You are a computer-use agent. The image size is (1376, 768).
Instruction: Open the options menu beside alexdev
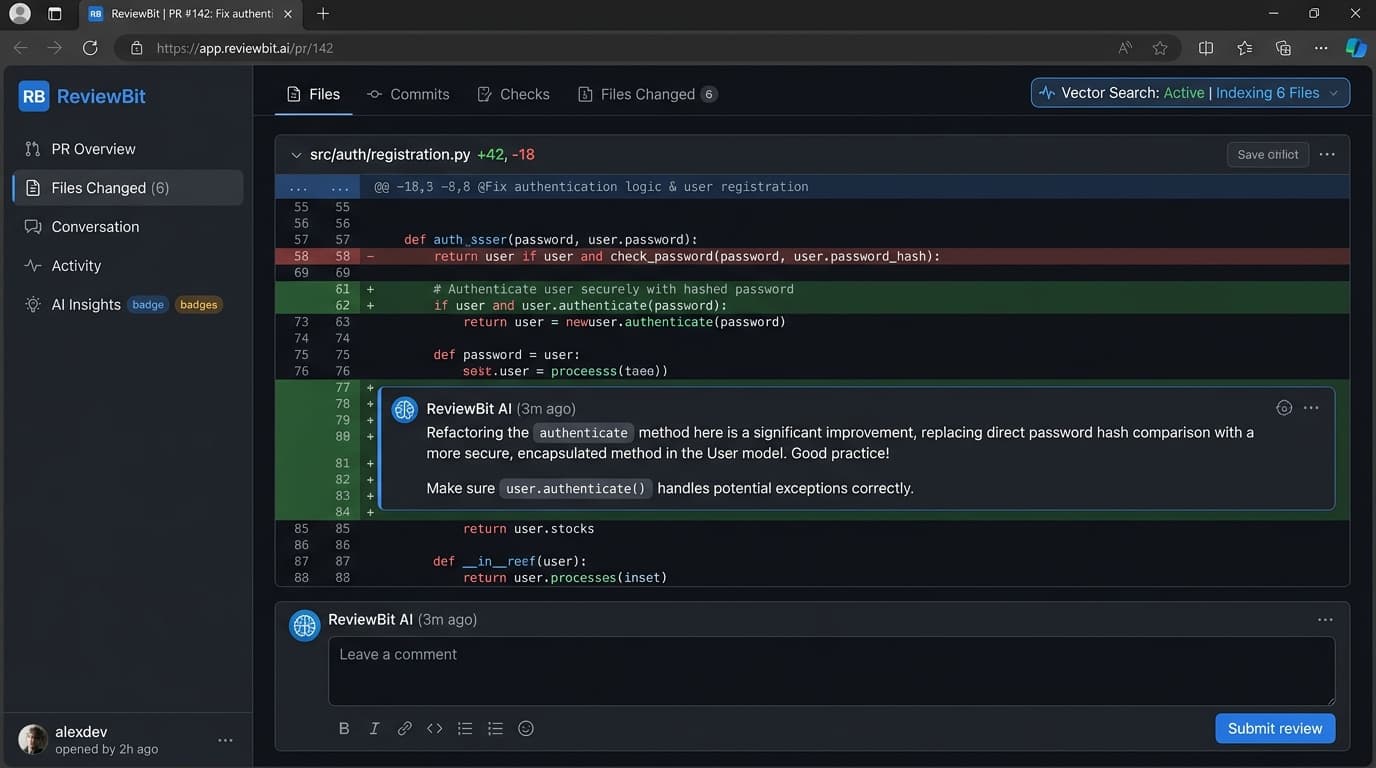pos(225,740)
